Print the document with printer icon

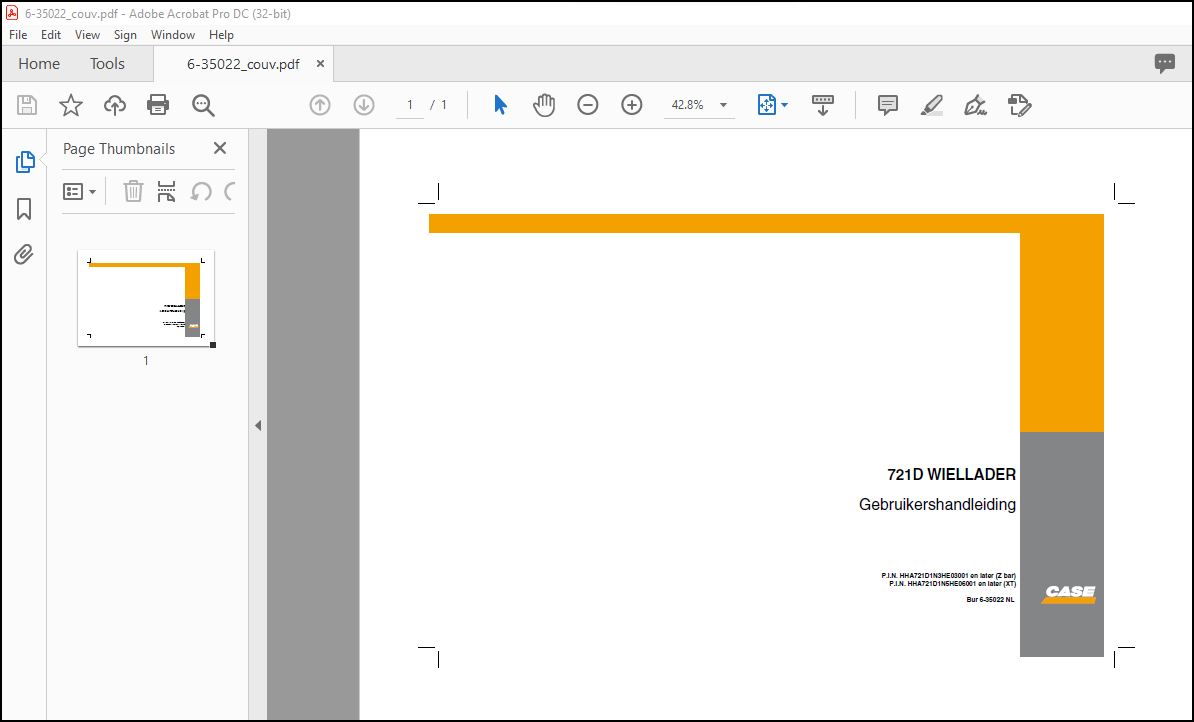158,105
